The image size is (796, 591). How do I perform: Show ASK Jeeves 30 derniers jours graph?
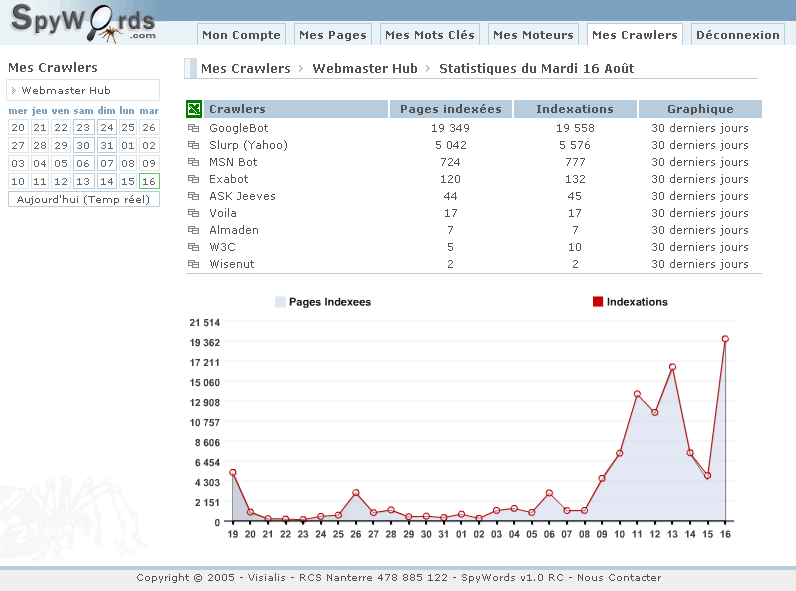click(700, 196)
